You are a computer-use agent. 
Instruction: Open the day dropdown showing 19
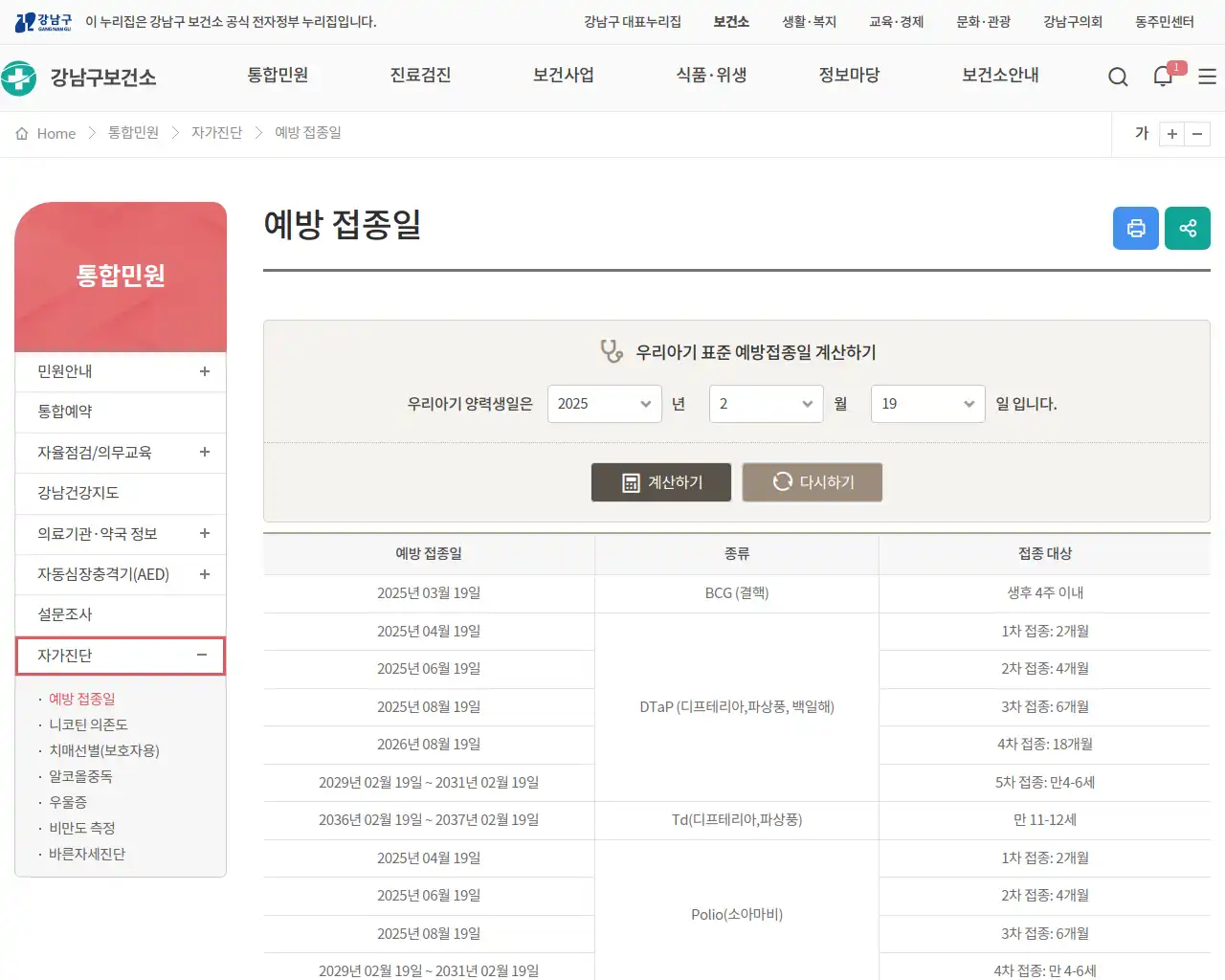tap(926, 403)
